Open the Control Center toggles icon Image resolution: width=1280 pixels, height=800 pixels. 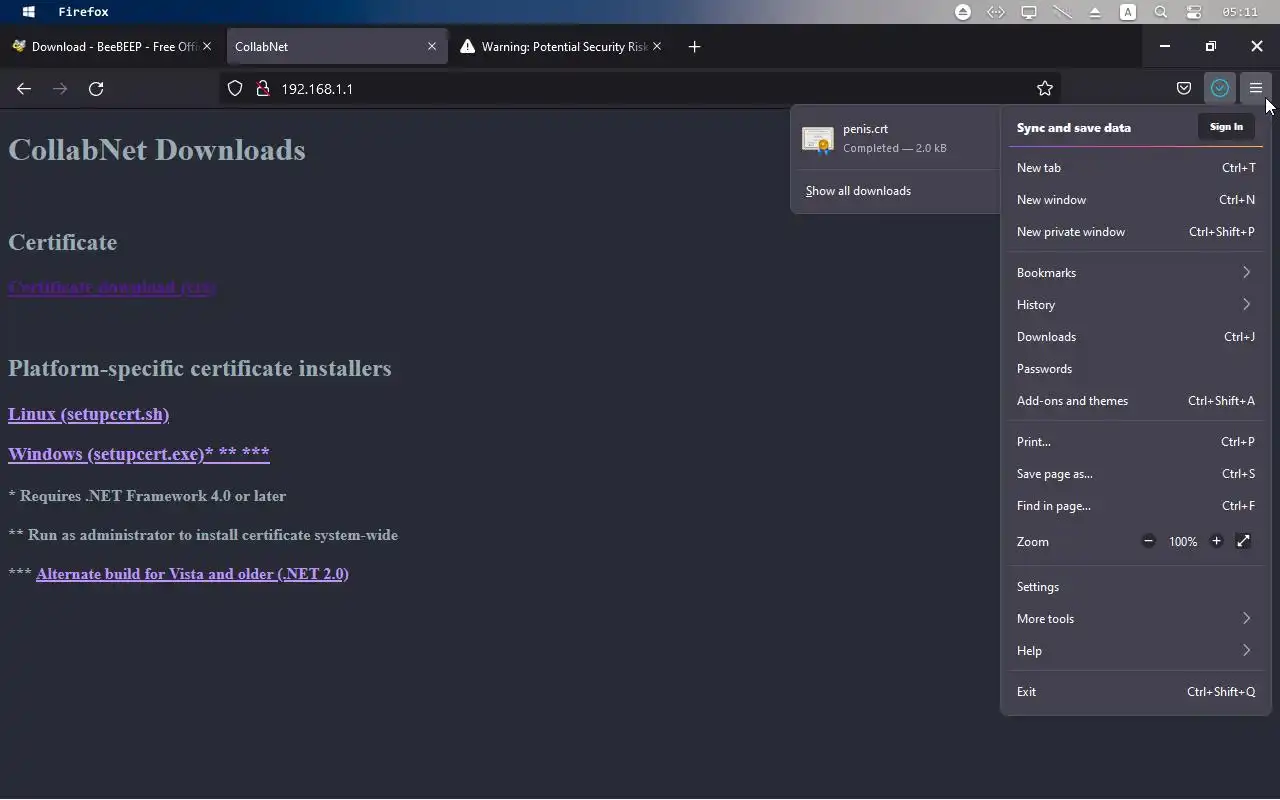tap(1193, 12)
